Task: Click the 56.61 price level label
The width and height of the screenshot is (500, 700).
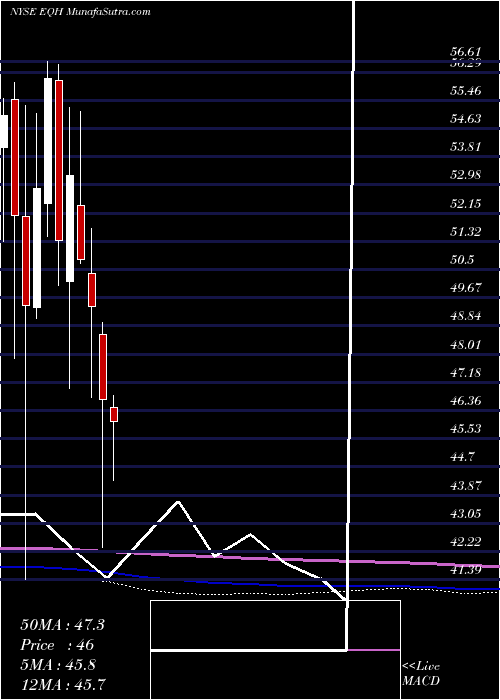Action: point(465,53)
